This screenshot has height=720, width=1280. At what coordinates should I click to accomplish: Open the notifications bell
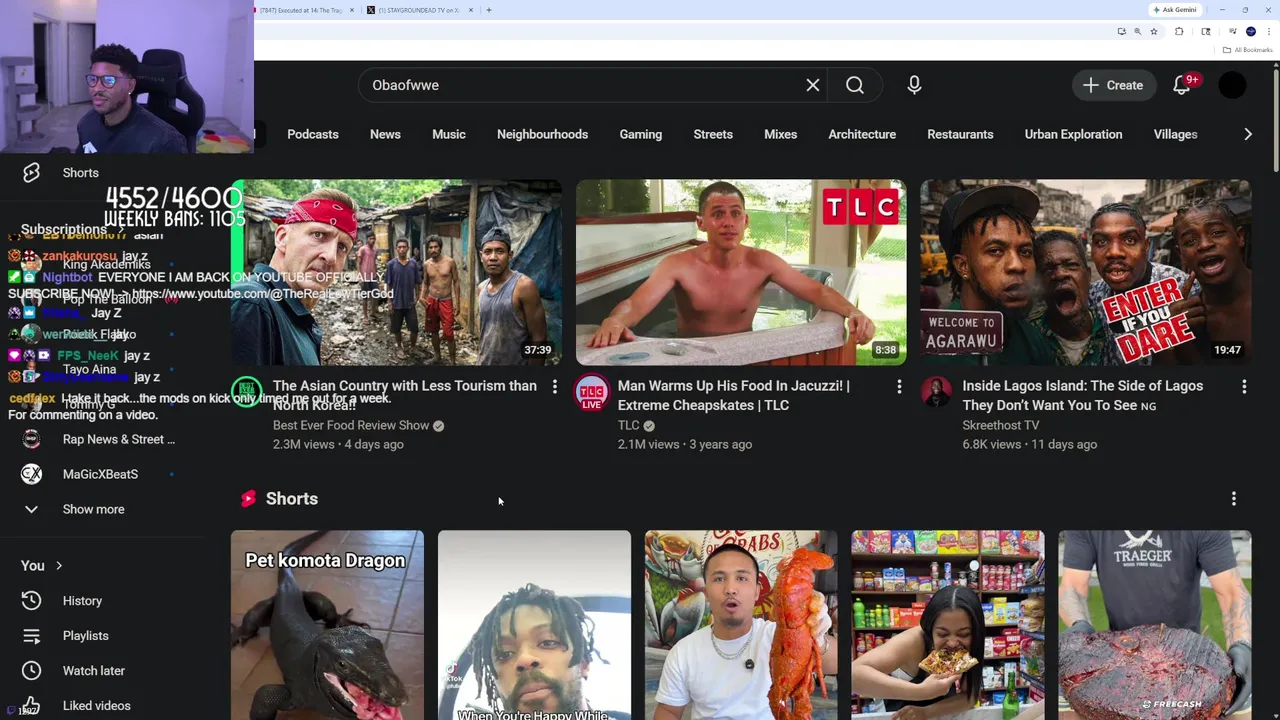[x=1182, y=85]
